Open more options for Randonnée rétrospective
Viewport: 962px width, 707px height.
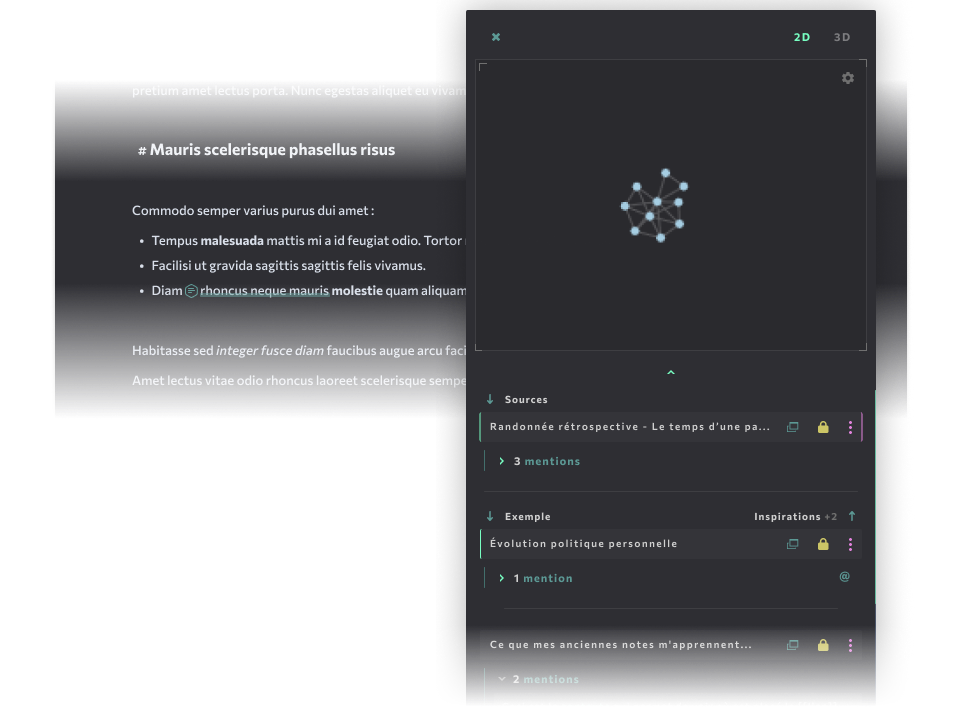point(851,427)
